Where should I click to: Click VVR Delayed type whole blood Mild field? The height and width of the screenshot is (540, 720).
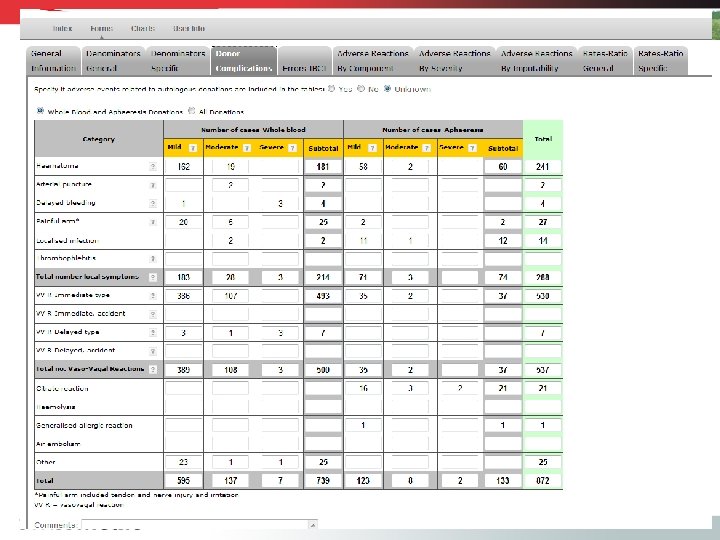pyautogui.click(x=184, y=332)
